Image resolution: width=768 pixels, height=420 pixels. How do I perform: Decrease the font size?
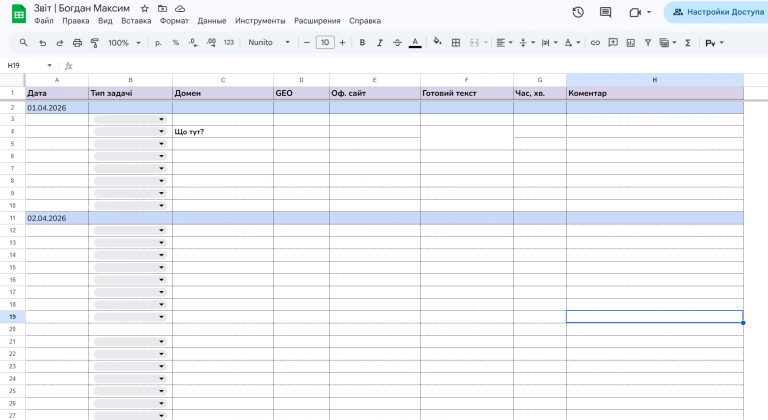pyautogui.click(x=307, y=43)
